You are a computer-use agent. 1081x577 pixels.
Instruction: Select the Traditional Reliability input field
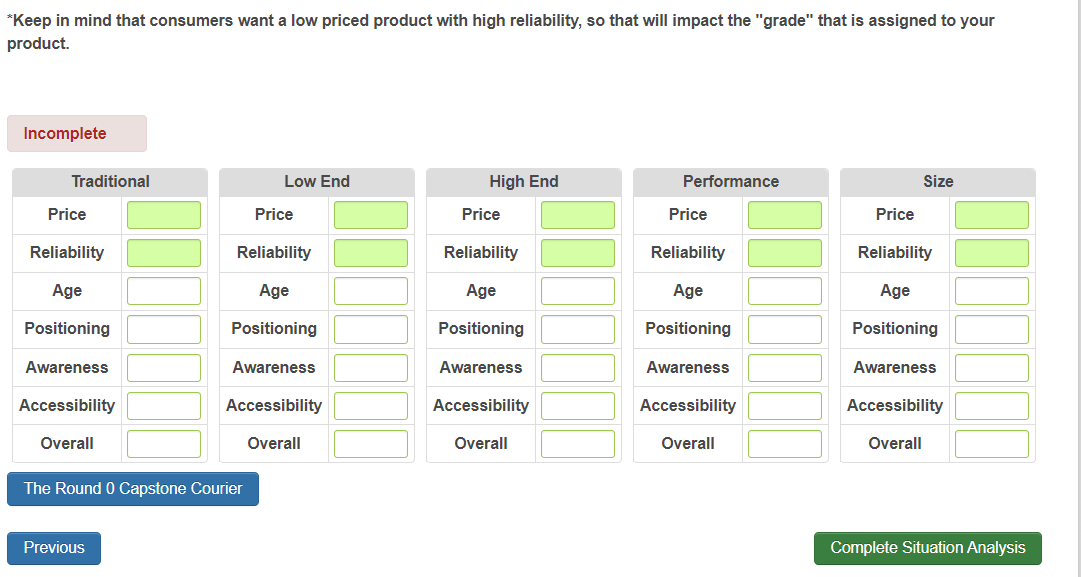164,253
